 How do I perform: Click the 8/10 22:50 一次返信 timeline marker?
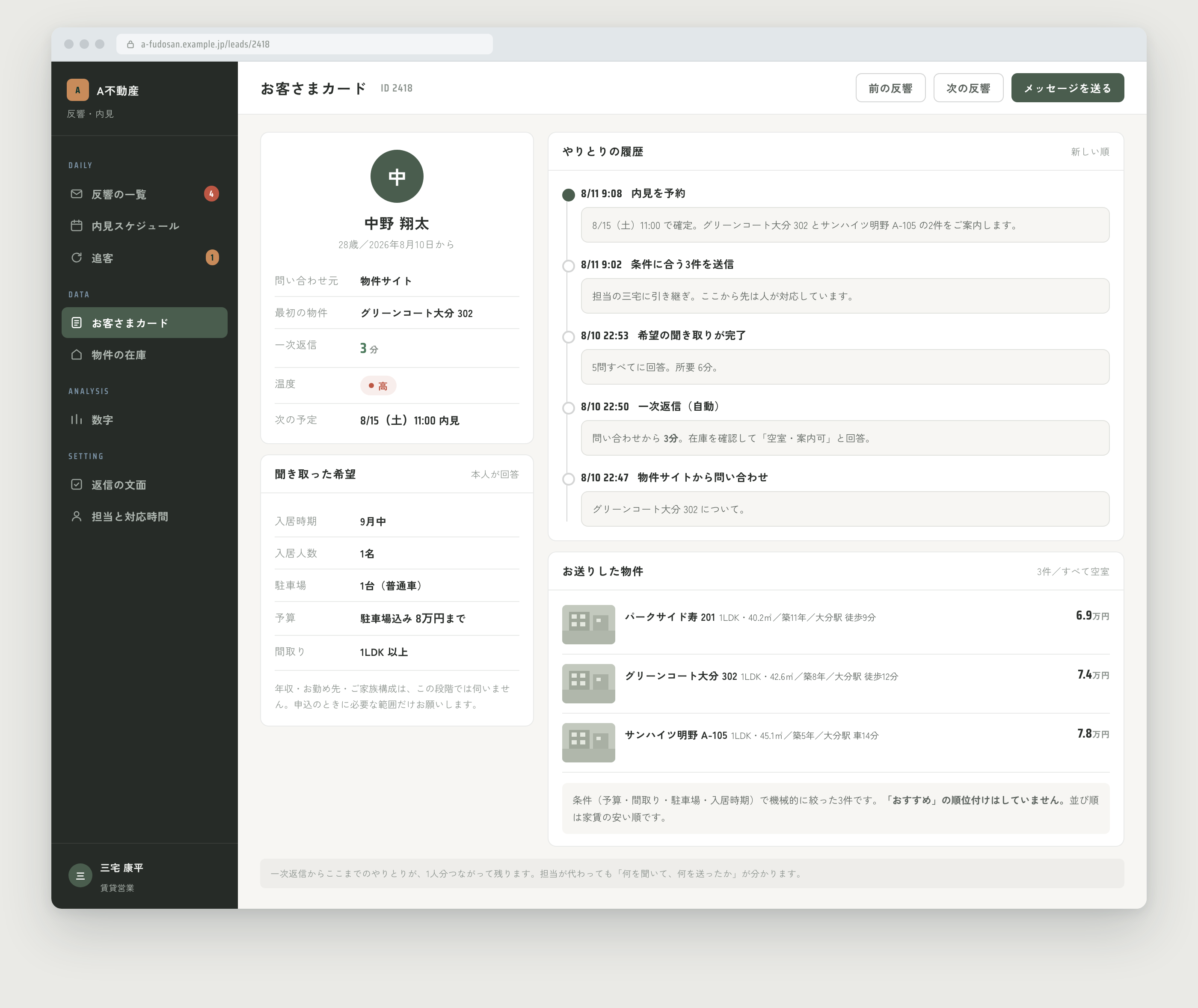[569, 407]
